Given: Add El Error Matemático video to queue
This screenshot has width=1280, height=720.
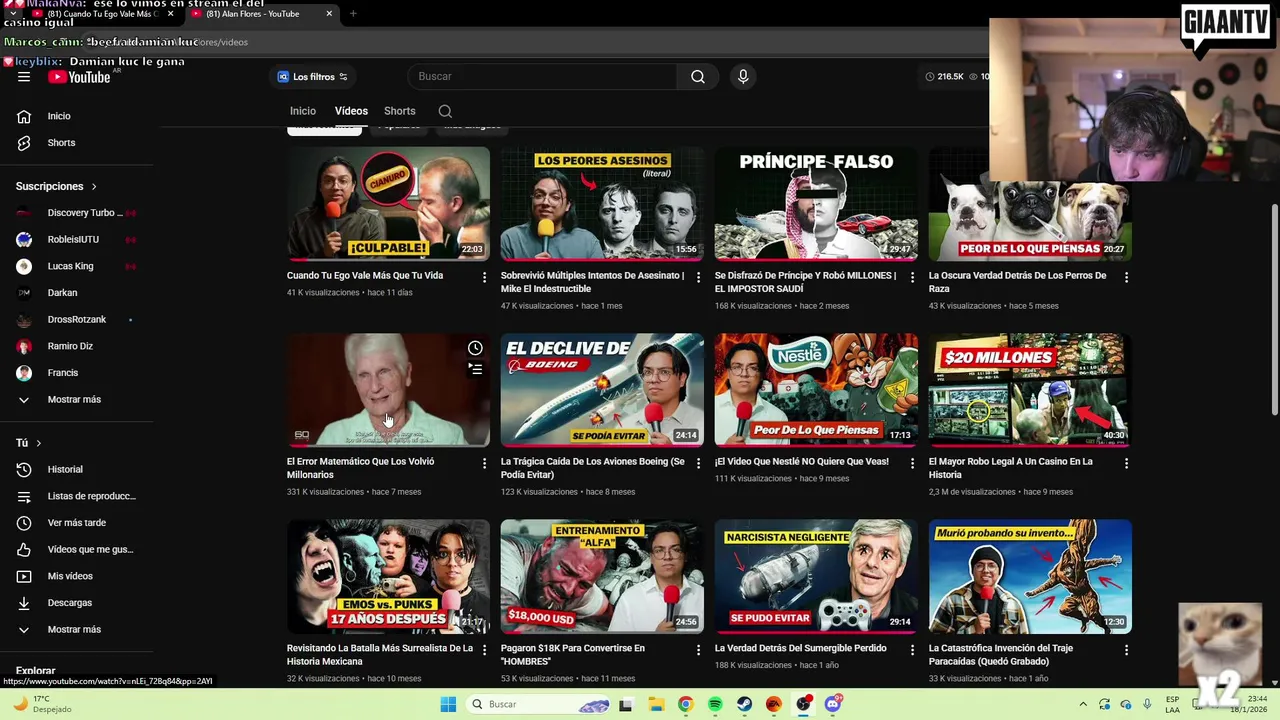Looking at the screenshot, I should 475,370.
